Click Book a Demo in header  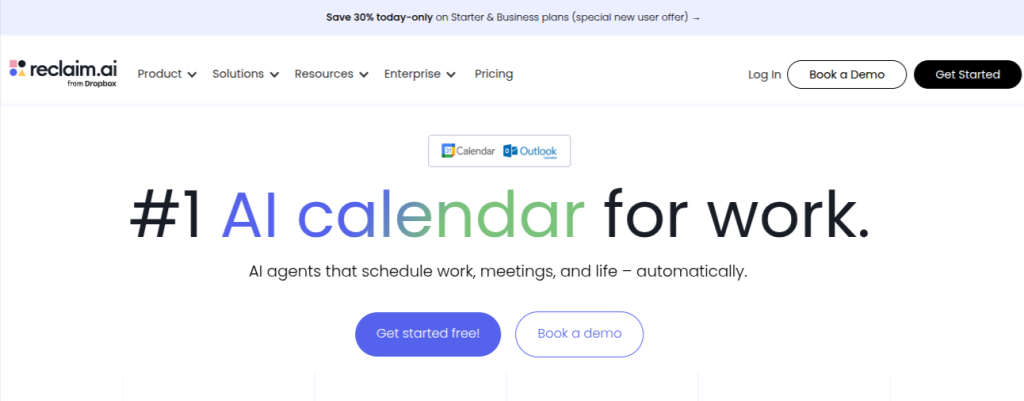pos(847,74)
